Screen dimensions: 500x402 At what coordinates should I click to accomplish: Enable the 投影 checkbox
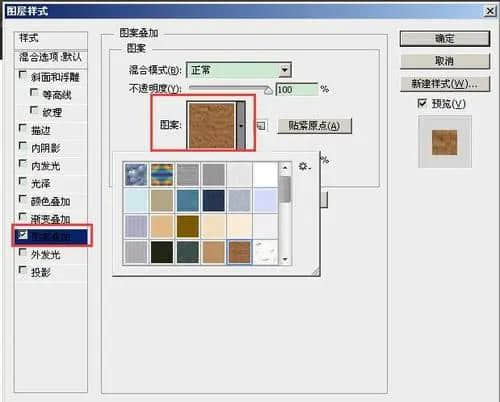pos(23,270)
